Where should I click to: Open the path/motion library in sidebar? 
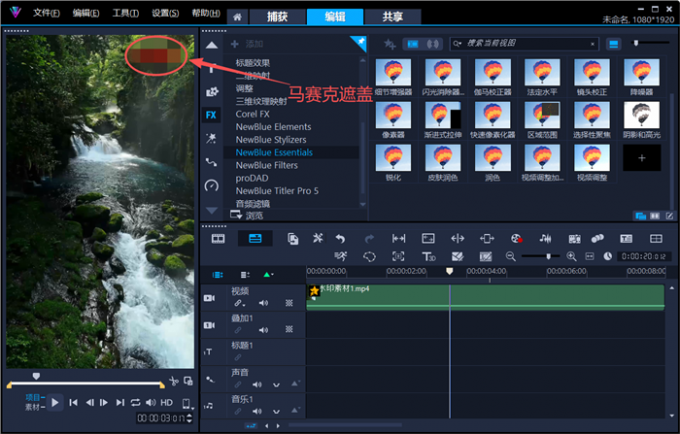(x=211, y=162)
